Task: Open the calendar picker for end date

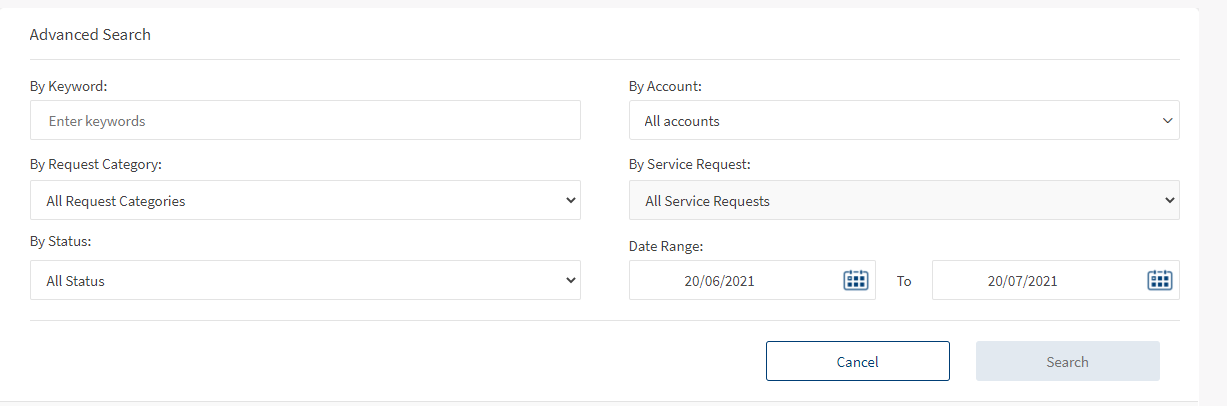Action: click(1158, 280)
